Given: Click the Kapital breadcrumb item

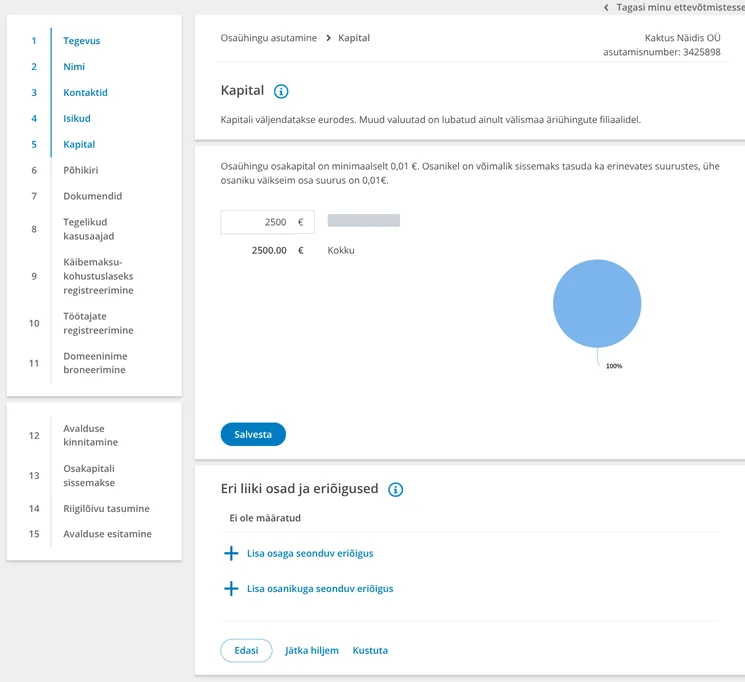Looking at the screenshot, I should (354, 38).
